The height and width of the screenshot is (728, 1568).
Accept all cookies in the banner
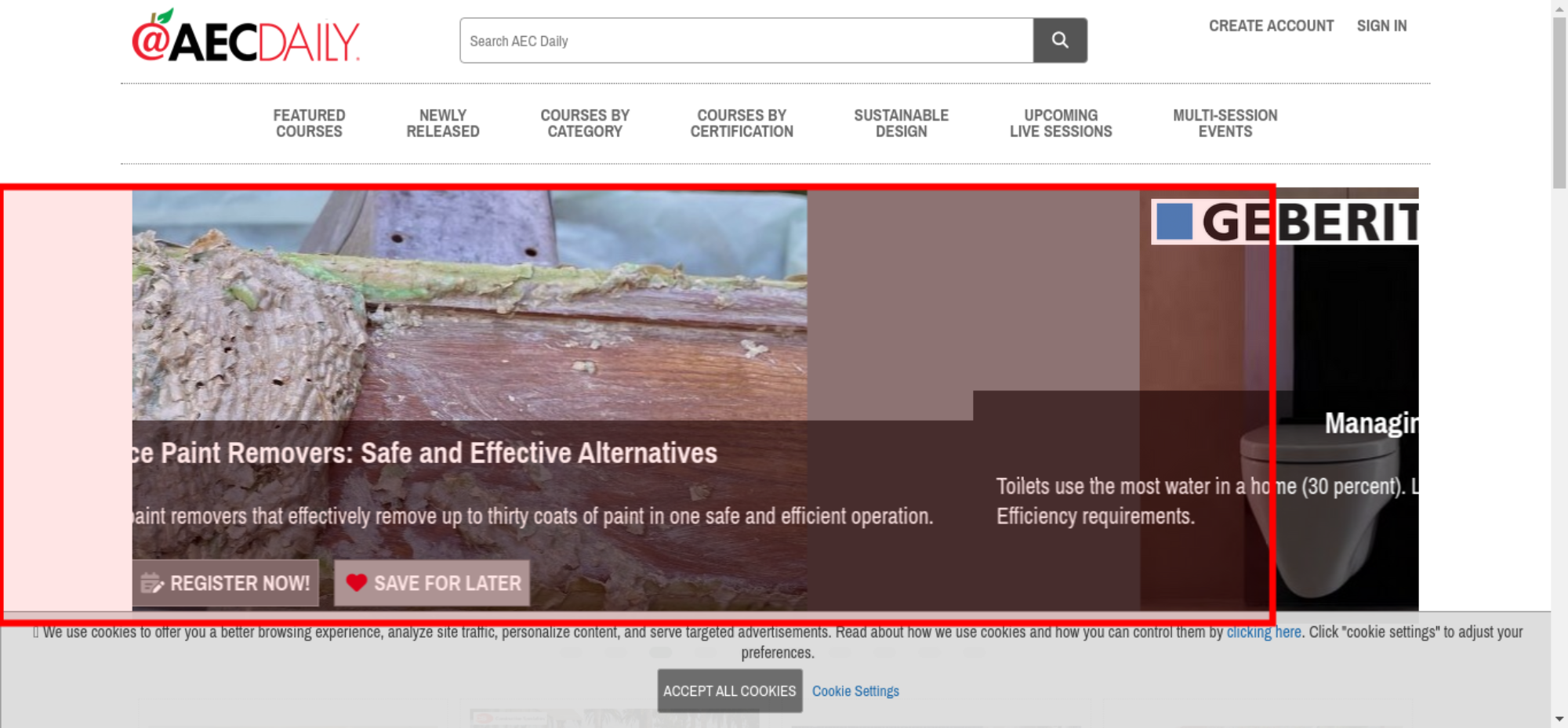(x=729, y=690)
